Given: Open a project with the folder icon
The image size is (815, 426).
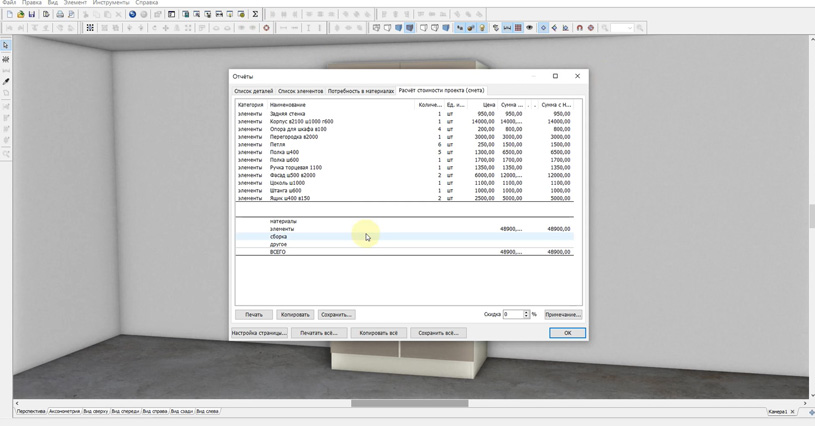Looking at the screenshot, I should (20, 14).
